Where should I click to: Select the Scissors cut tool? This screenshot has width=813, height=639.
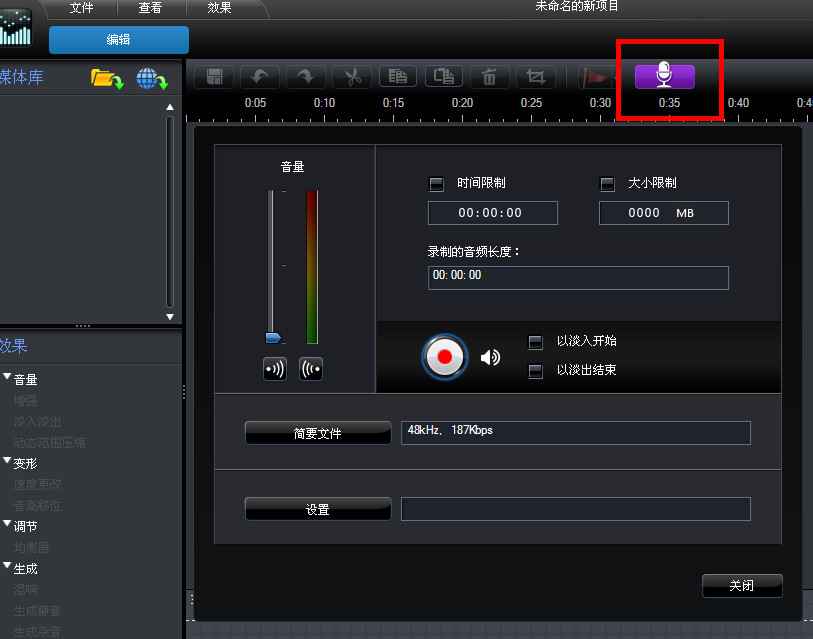(351, 75)
